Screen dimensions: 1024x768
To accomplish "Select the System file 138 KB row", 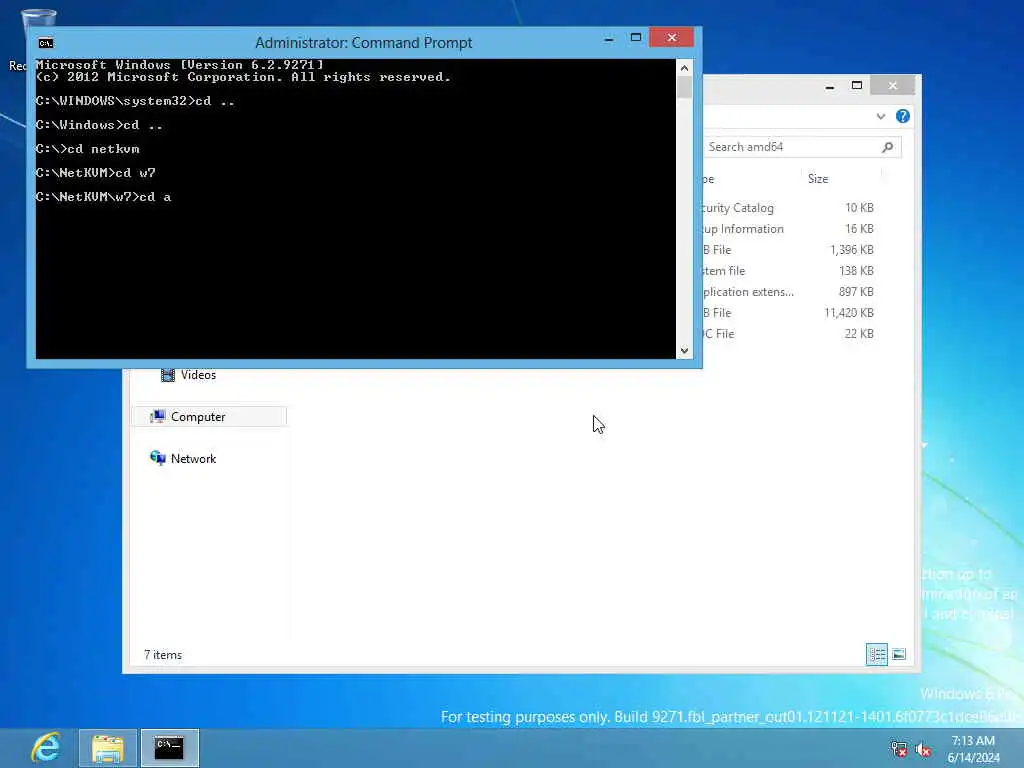I will pos(790,270).
